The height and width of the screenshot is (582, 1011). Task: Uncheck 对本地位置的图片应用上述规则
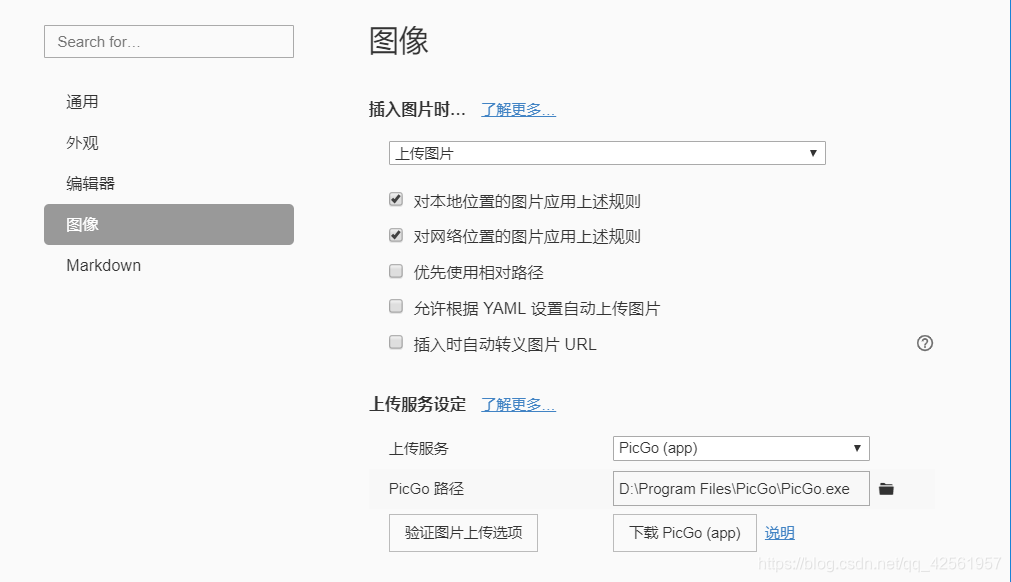(x=396, y=199)
